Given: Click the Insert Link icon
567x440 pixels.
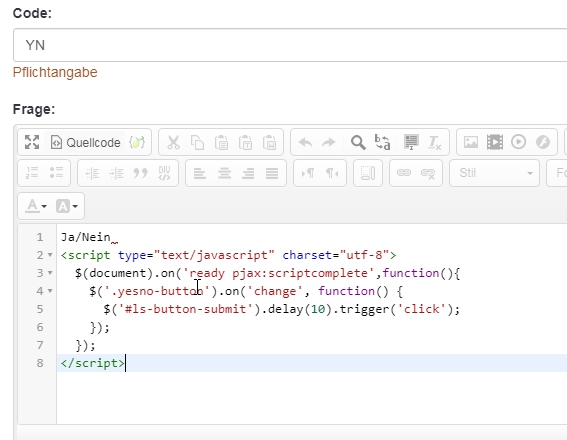Looking at the screenshot, I should pyautogui.click(x=404, y=173).
